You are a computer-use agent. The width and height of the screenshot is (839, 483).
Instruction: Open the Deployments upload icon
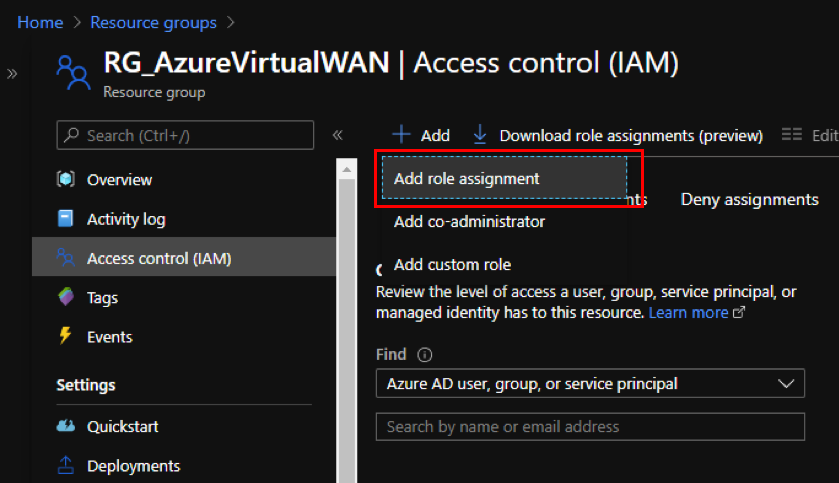click(65, 465)
